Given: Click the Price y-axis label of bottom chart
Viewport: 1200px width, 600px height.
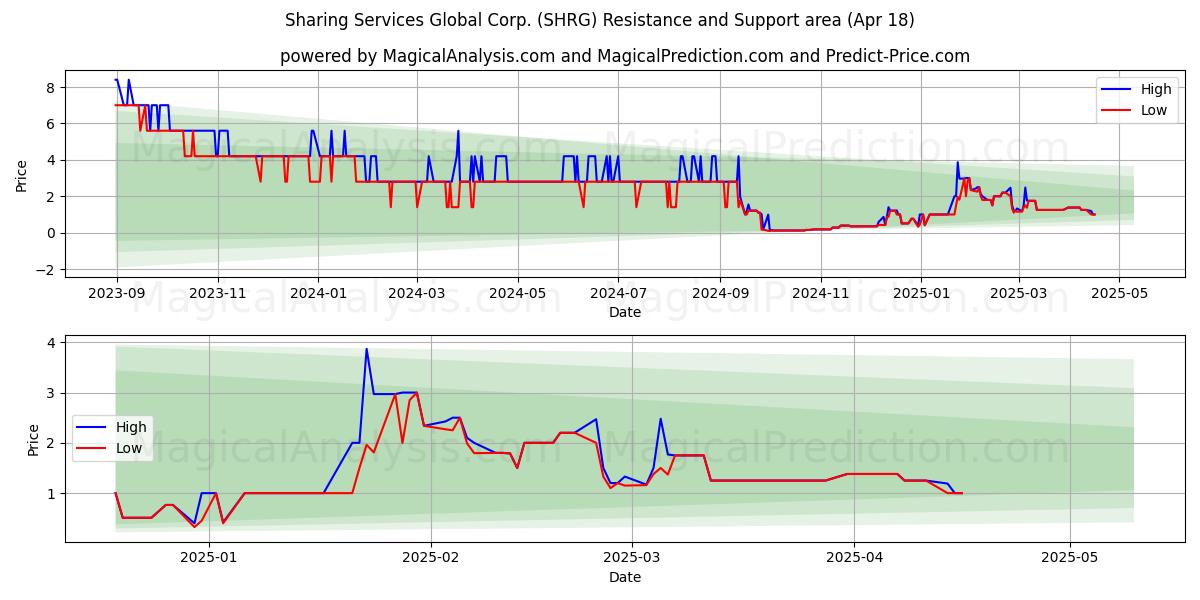Looking at the screenshot, I should (34, 439).
